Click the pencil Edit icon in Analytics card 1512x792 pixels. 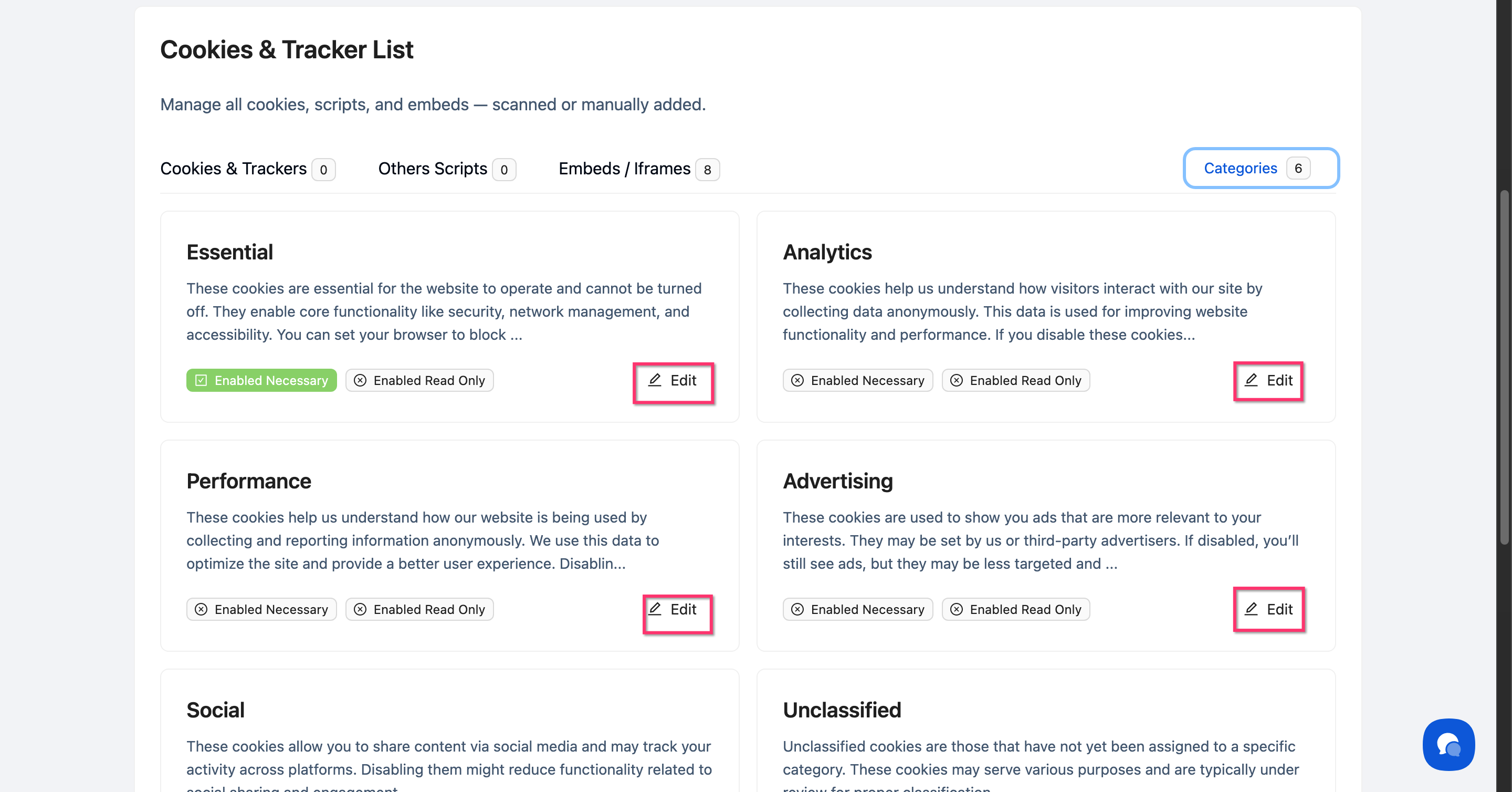click(x=1251, y=380)
